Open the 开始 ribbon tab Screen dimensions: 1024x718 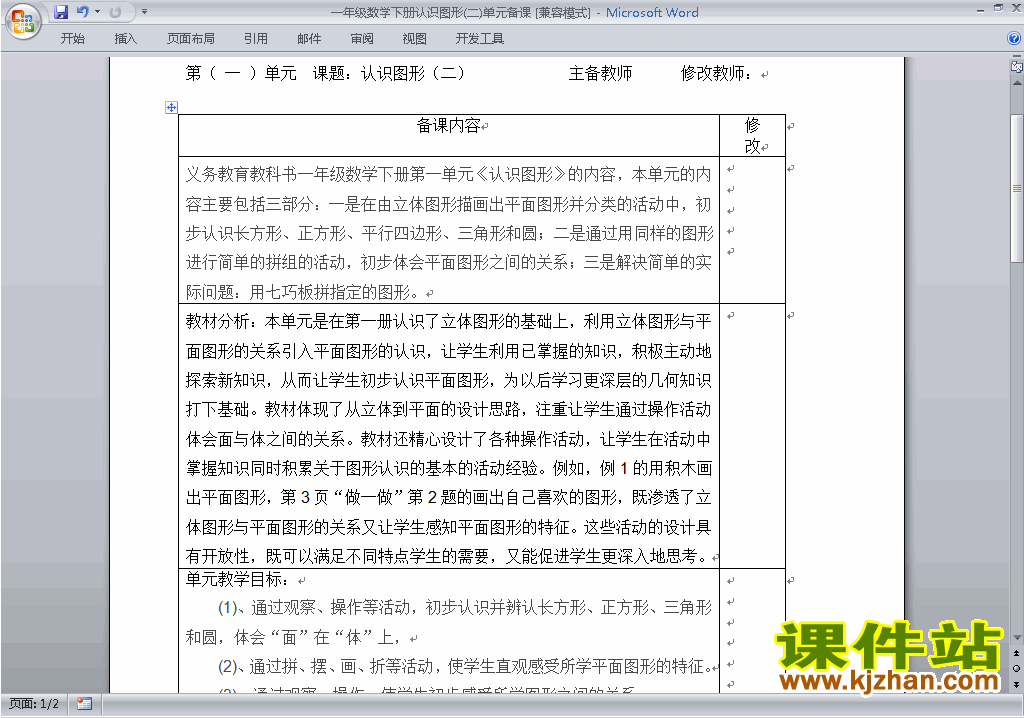coord(72,39)
